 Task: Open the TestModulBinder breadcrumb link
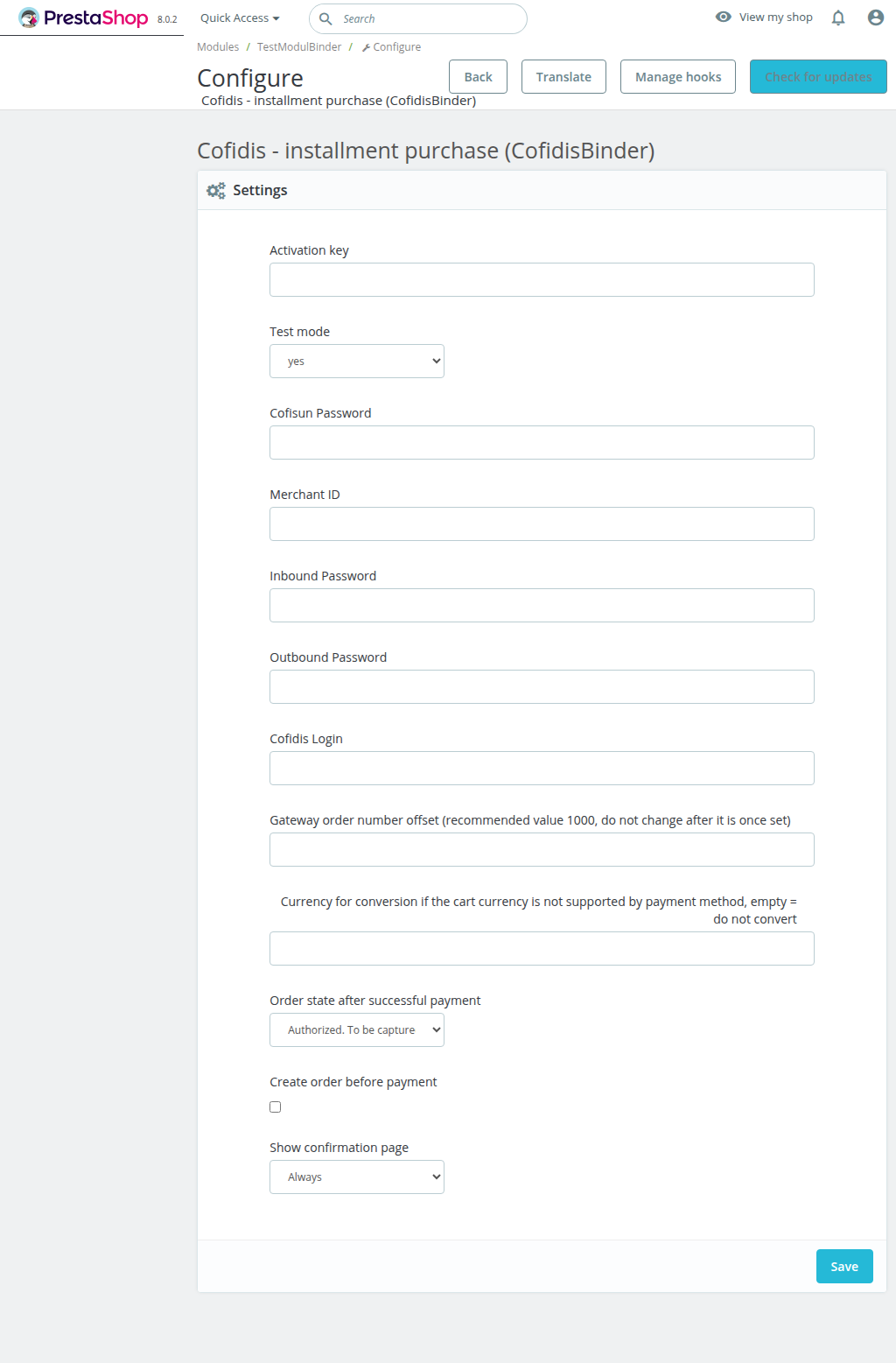point(298,46)
